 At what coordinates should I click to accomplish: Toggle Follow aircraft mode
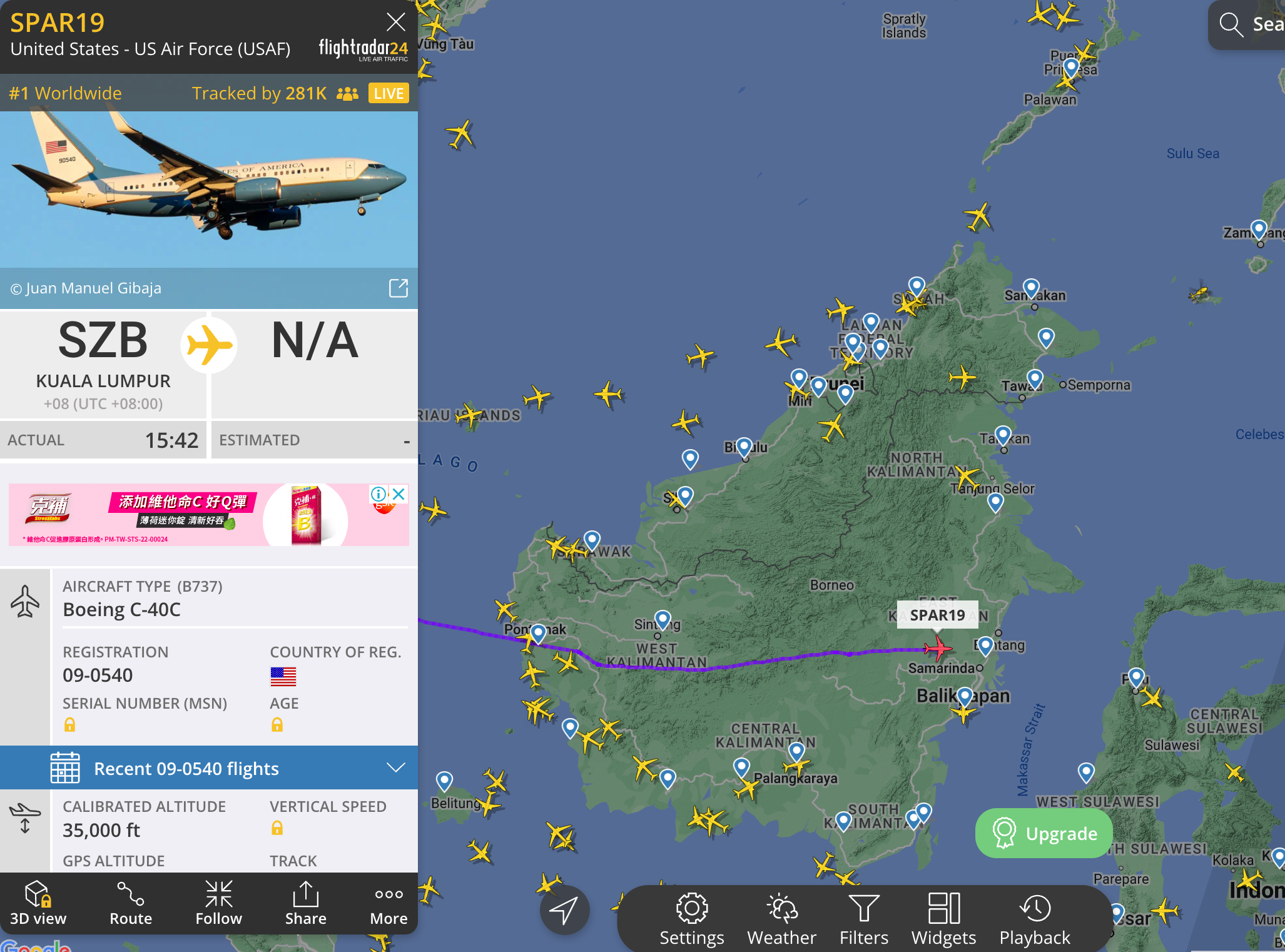point(218,903)
